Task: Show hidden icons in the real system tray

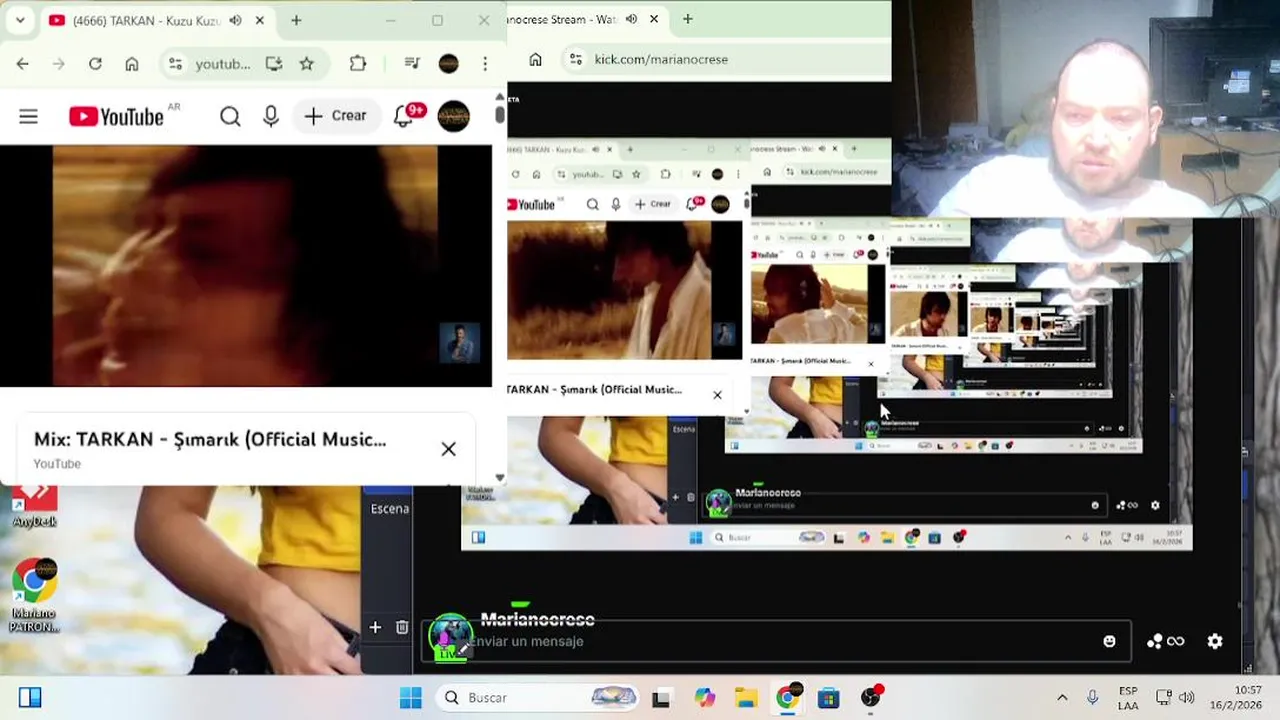Action: point(1062,697)
